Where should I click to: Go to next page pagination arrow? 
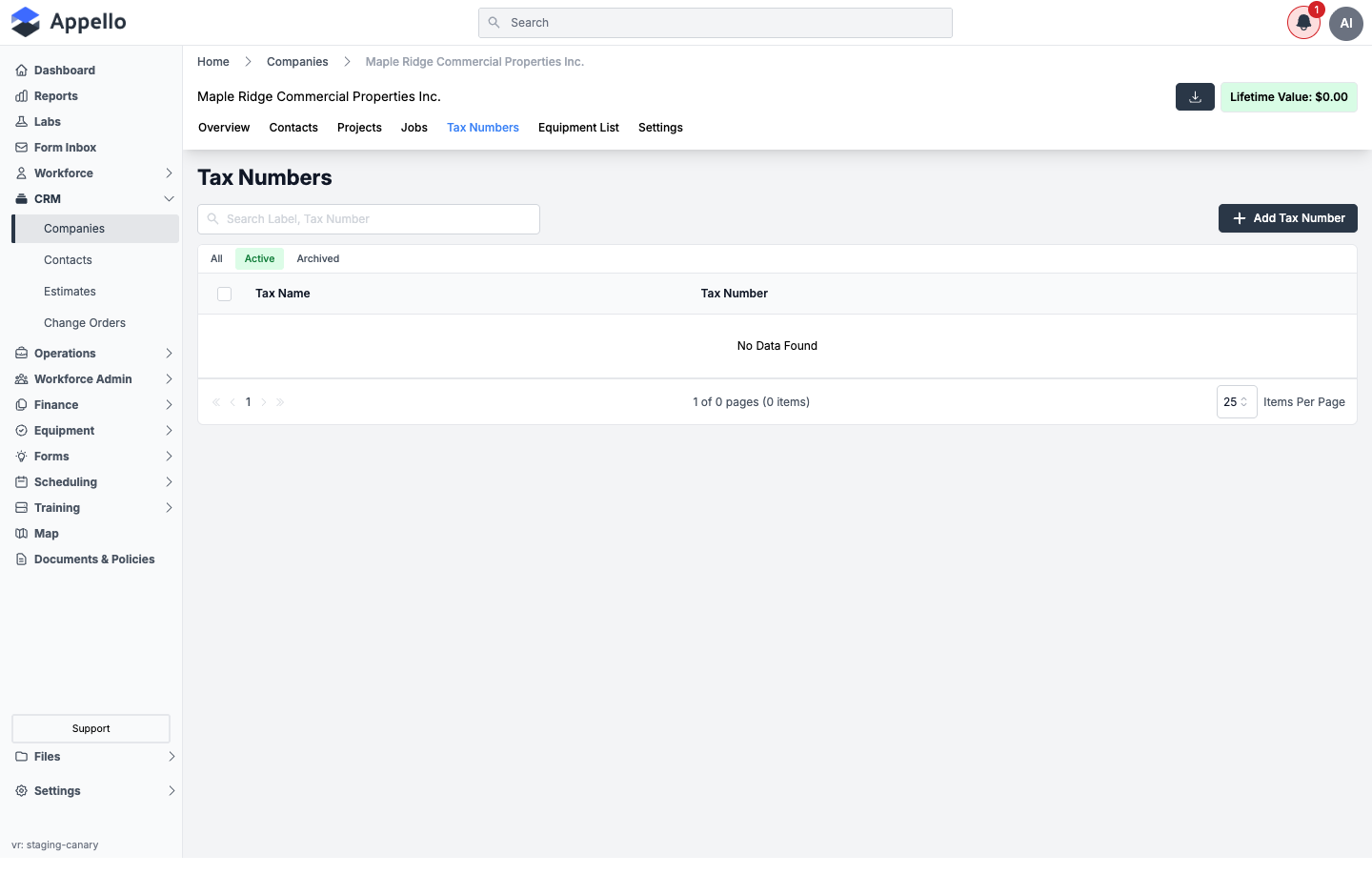click(x=264, y=402)
